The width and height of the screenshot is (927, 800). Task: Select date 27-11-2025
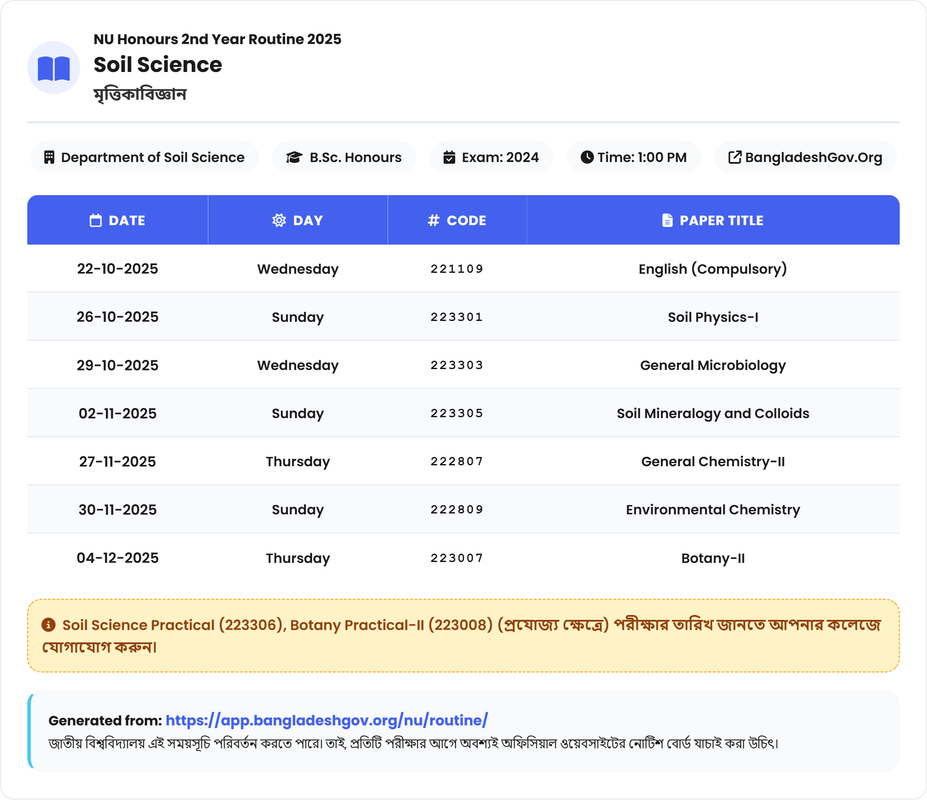(118, 461)
